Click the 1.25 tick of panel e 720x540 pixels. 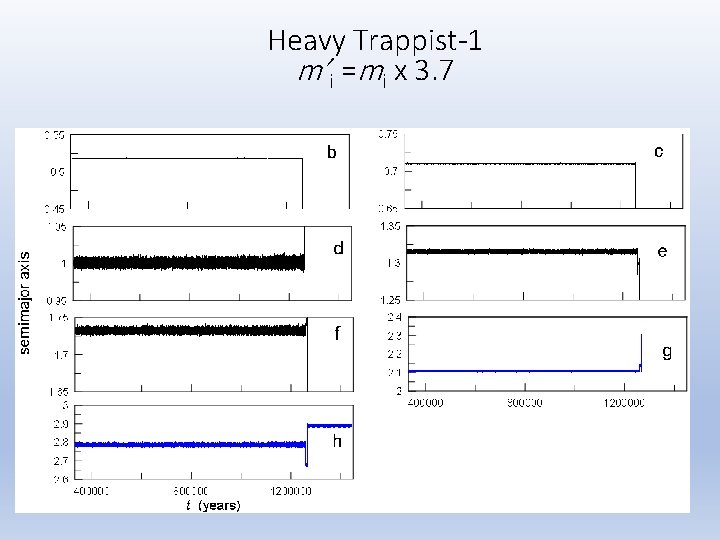tap(390, 300)
